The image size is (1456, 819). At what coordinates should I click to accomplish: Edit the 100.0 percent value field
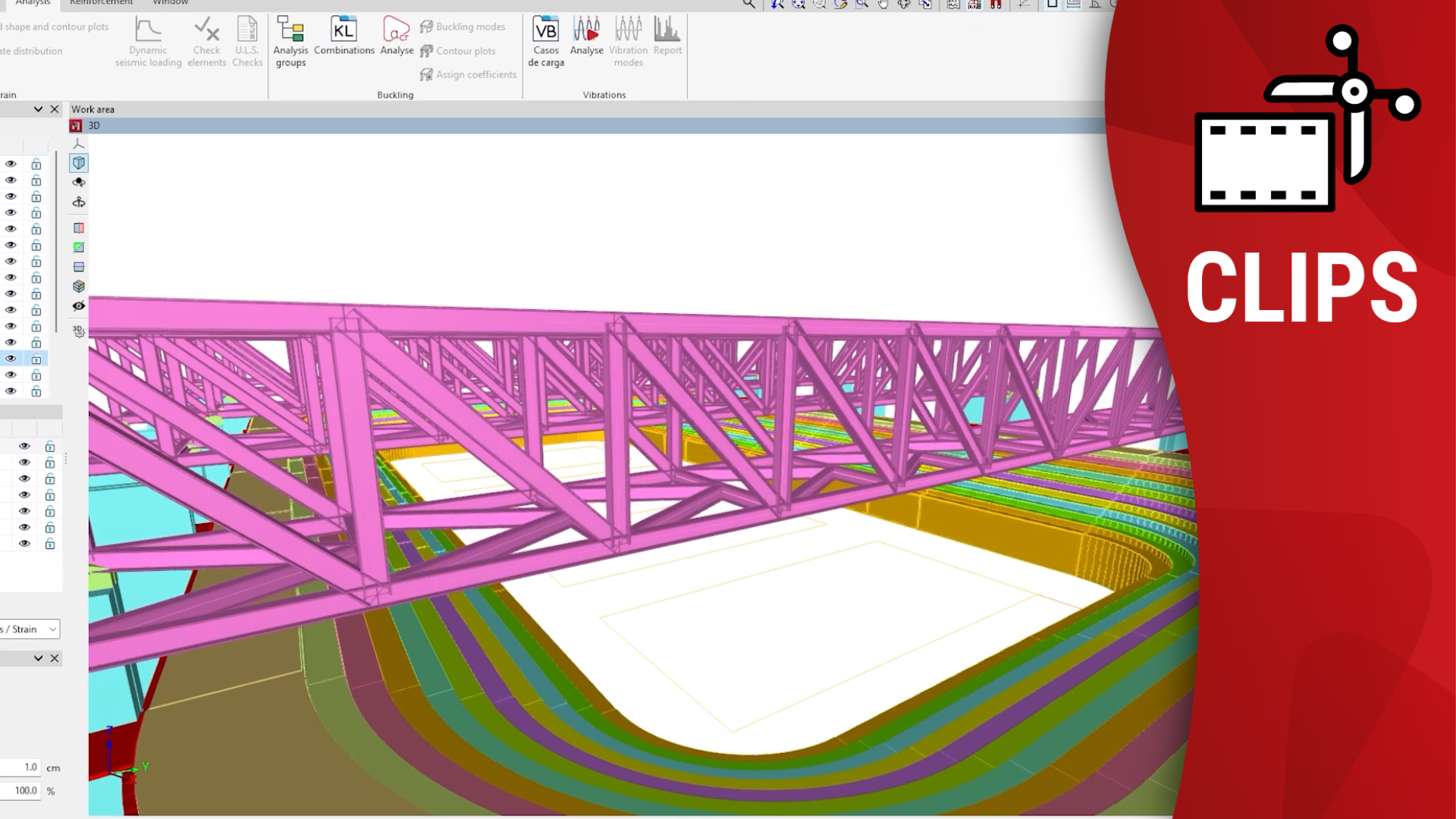point(23,790)
